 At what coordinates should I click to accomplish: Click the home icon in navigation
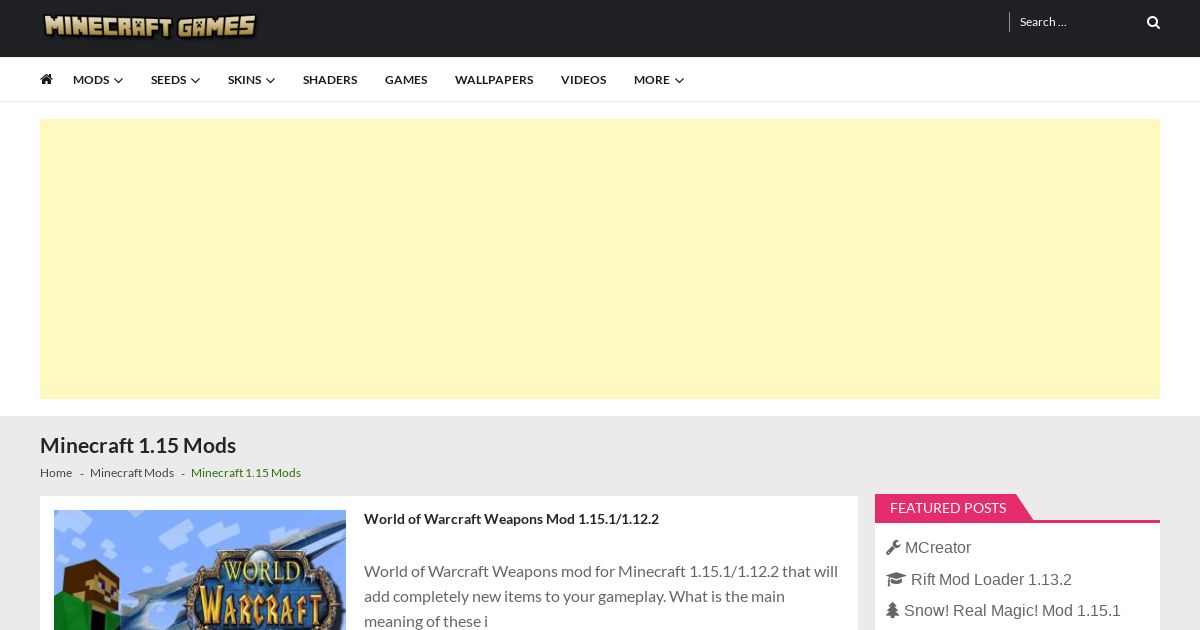[46, 79]
